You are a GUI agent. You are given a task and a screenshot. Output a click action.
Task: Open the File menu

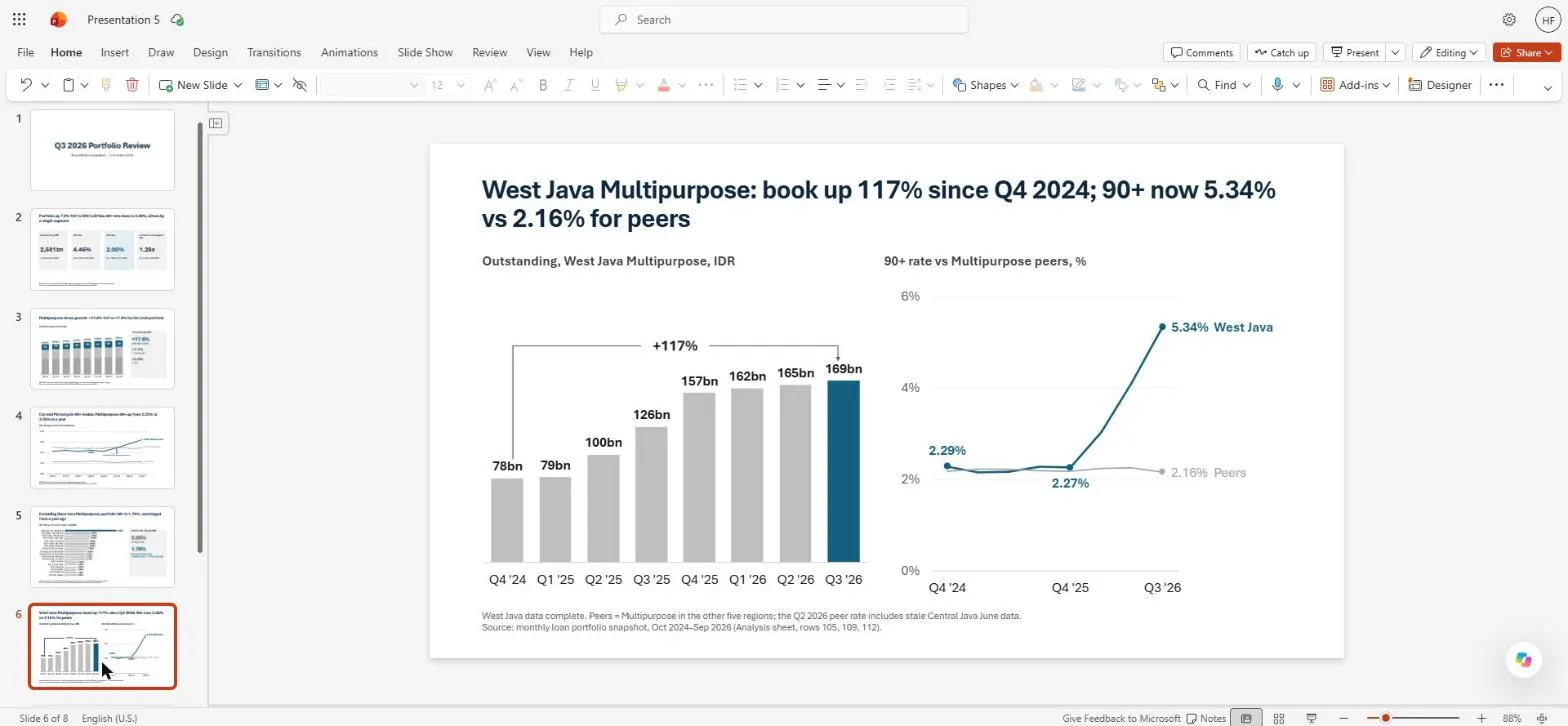pyautogui.click(x=25, y=52)
